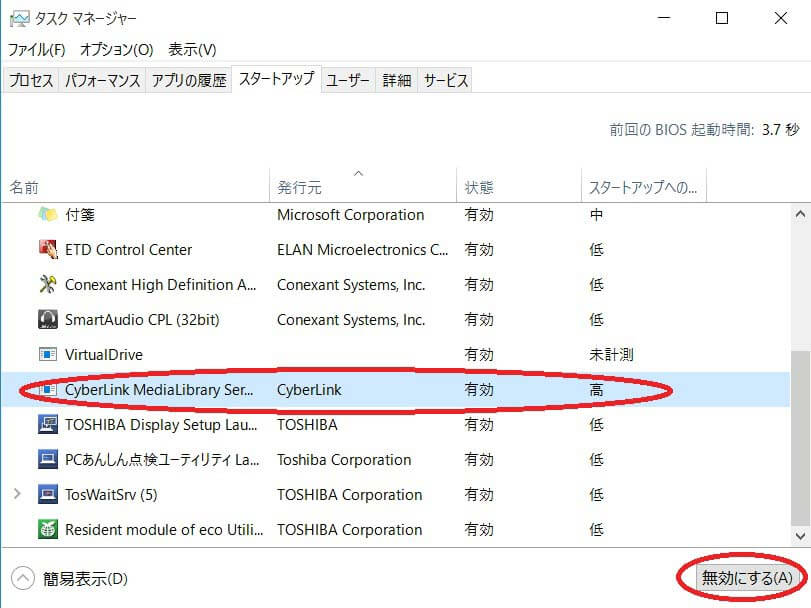Switch to the 詳細 tab
811x608 pixels.
(x=397, y=80)
